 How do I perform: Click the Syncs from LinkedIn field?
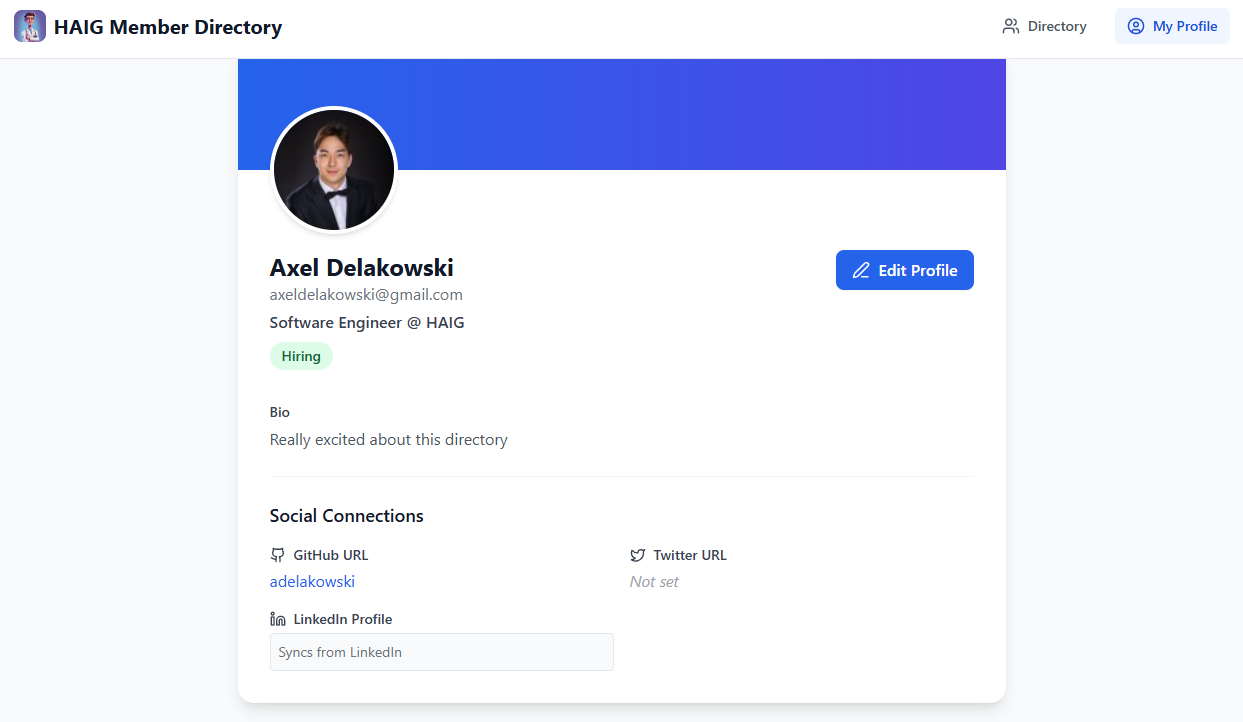(441, 651)
